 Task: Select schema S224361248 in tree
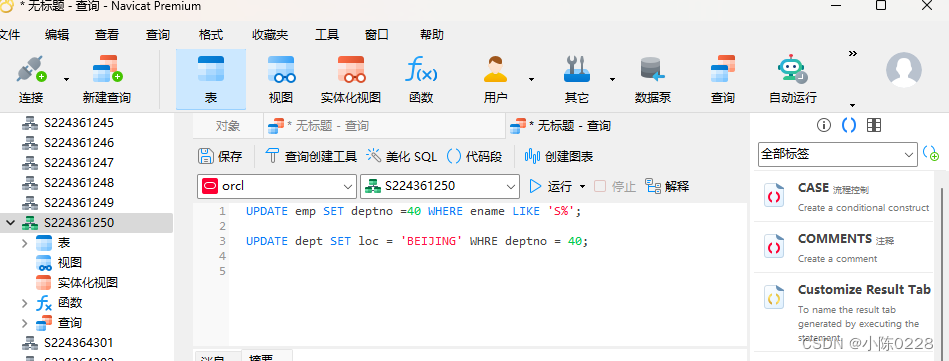pos(79,183)
